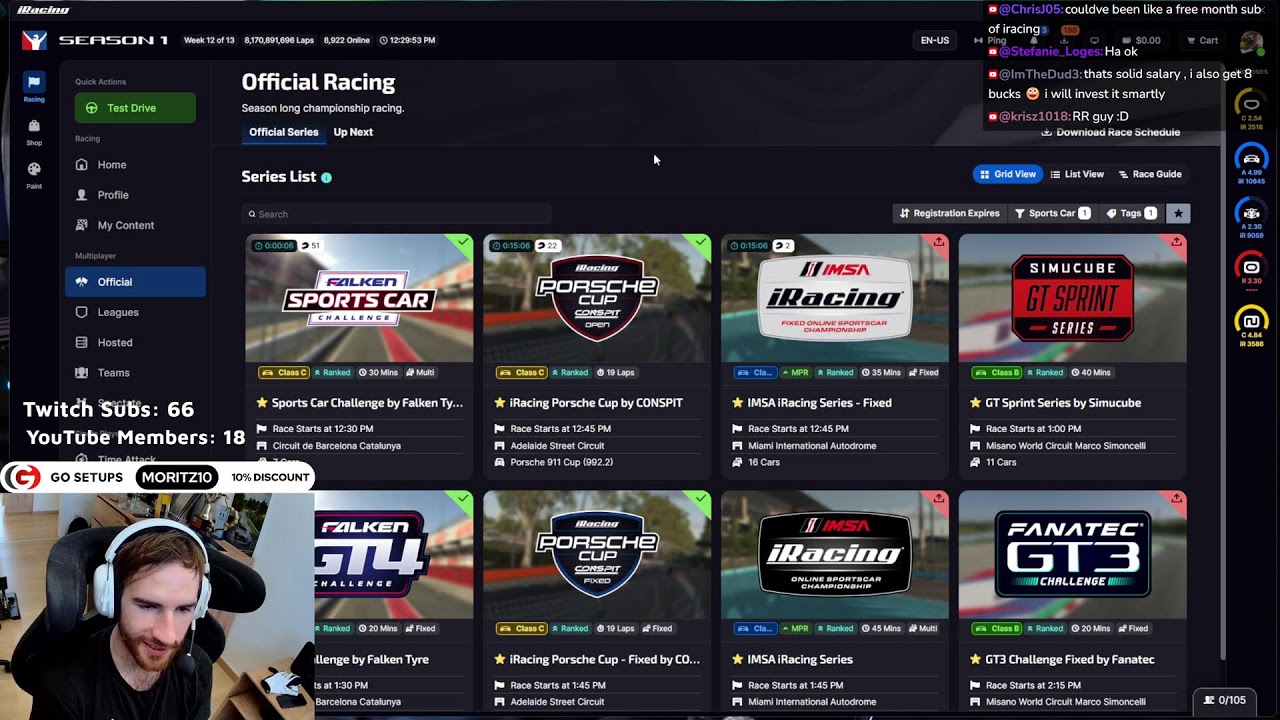Click the dirt road license gauge C 4.84
Image resolution: width=1280 pixels, height=720 pixels.
click(1251, 327)
